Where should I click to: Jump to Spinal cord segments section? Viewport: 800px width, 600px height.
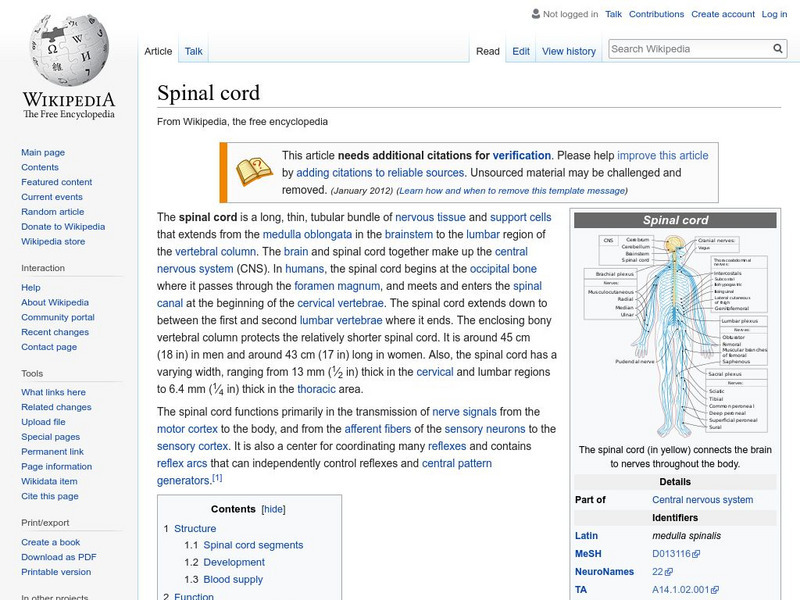(253, 545)
